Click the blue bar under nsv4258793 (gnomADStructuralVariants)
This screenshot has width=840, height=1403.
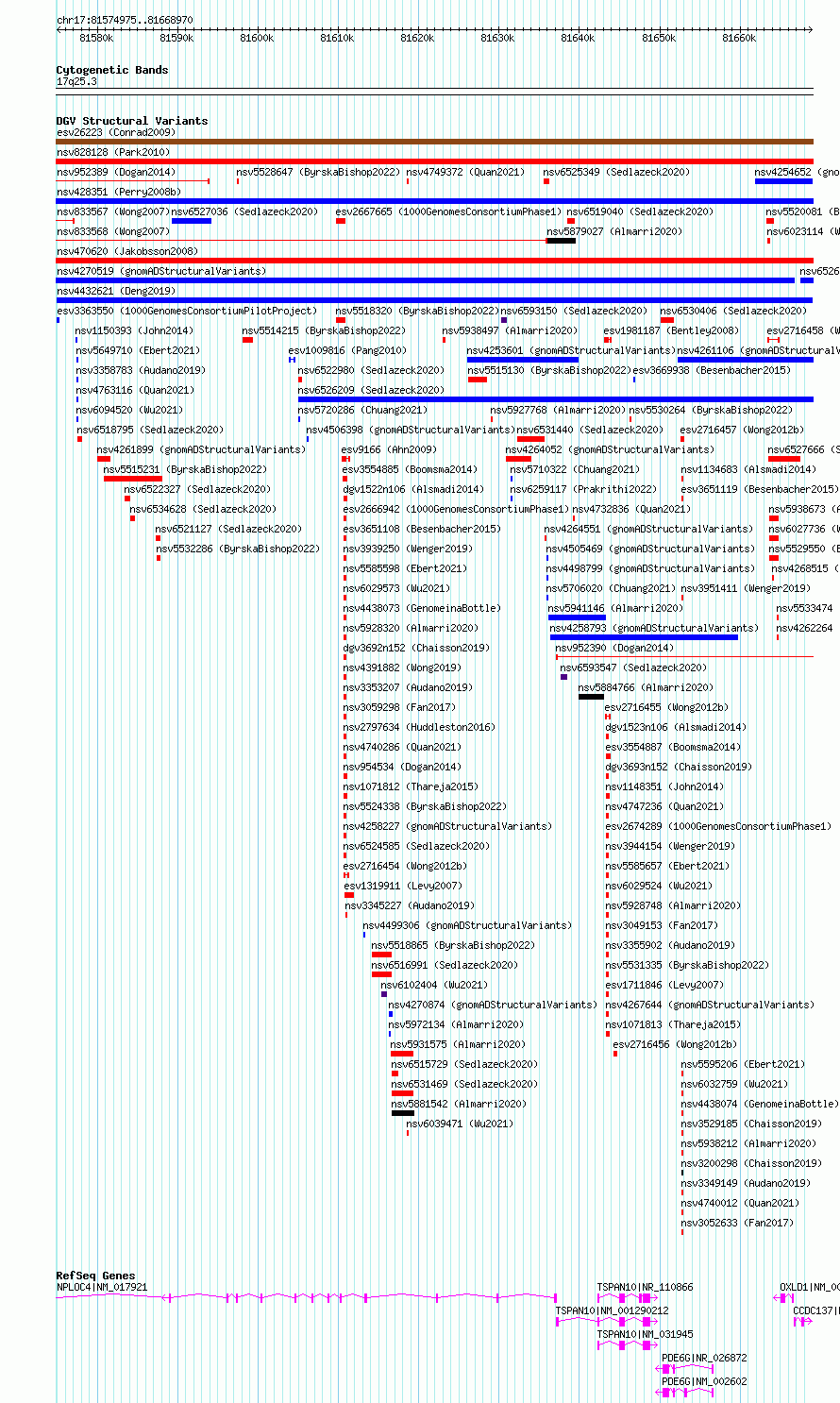pos(644,637)
